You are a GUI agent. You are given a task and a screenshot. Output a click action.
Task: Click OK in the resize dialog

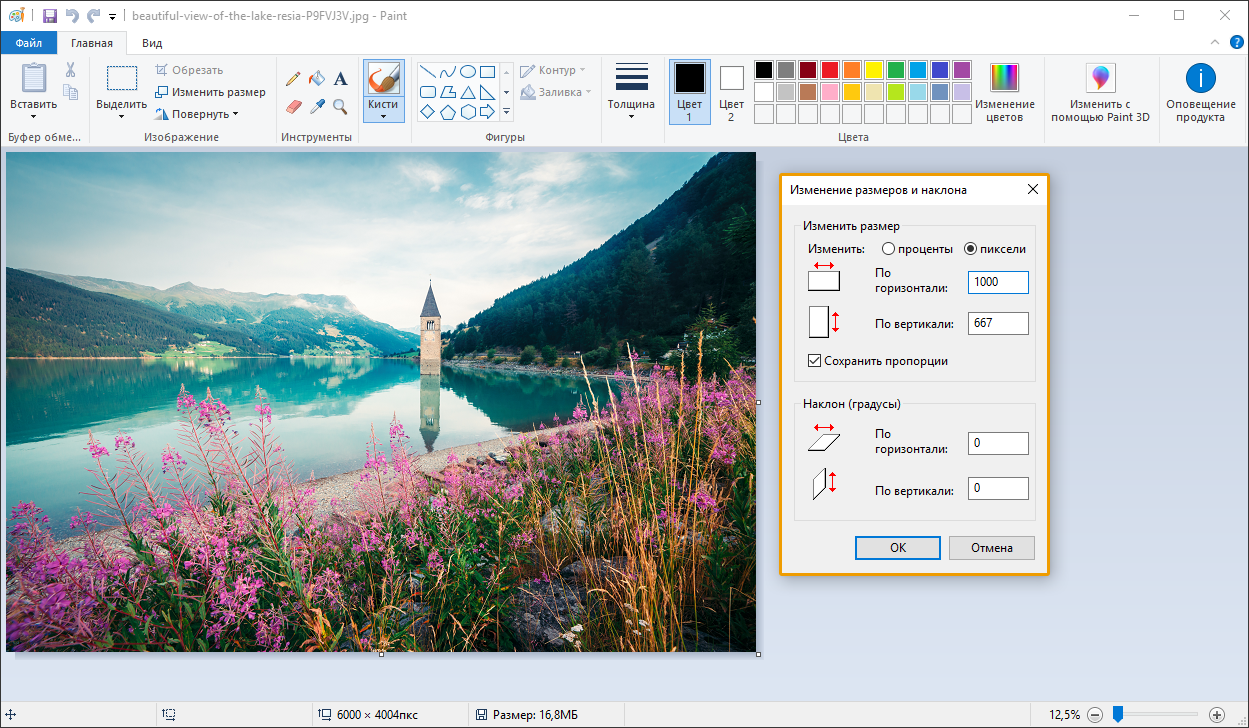[x=897, y=548]
